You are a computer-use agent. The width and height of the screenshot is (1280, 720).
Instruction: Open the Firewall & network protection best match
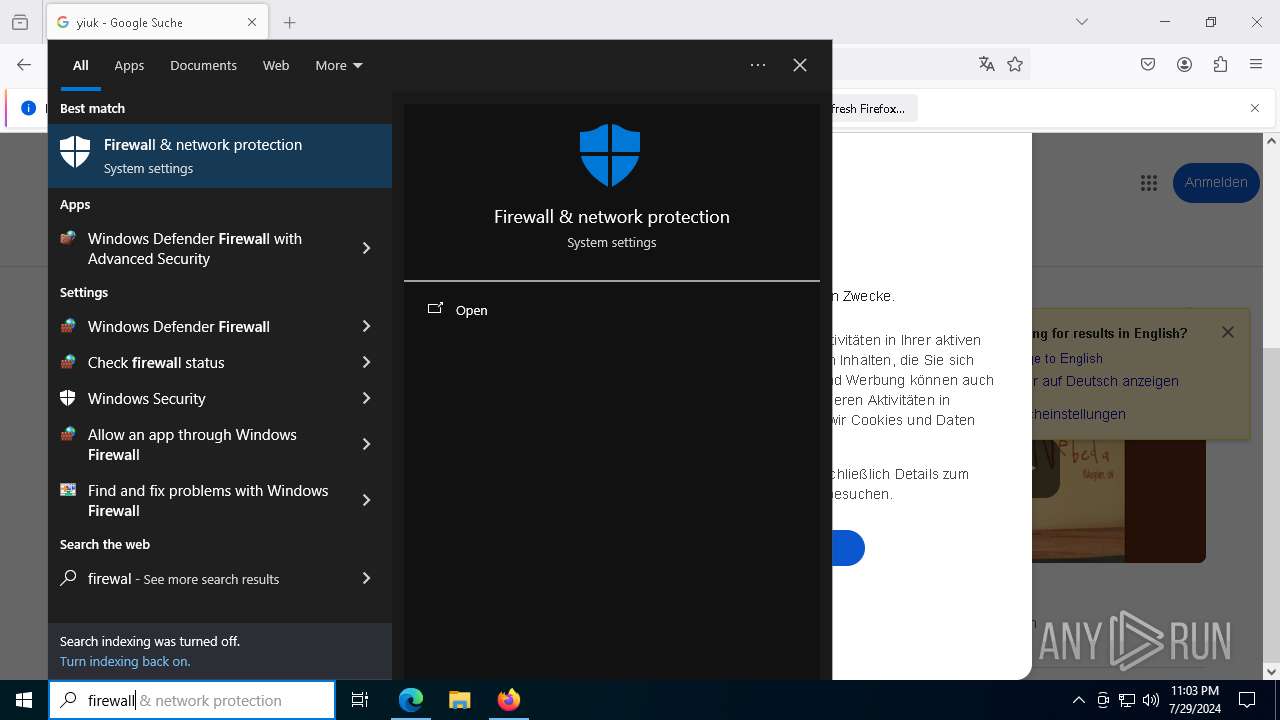[x=220, y=156]
